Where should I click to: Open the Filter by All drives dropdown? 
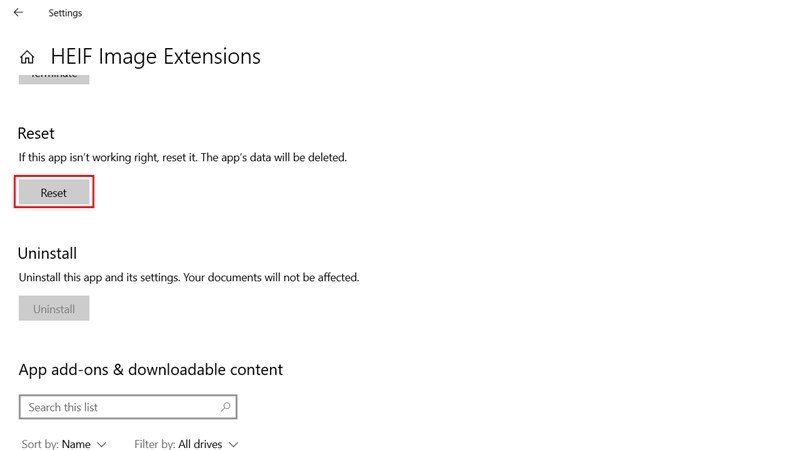(x=207, y=444)
